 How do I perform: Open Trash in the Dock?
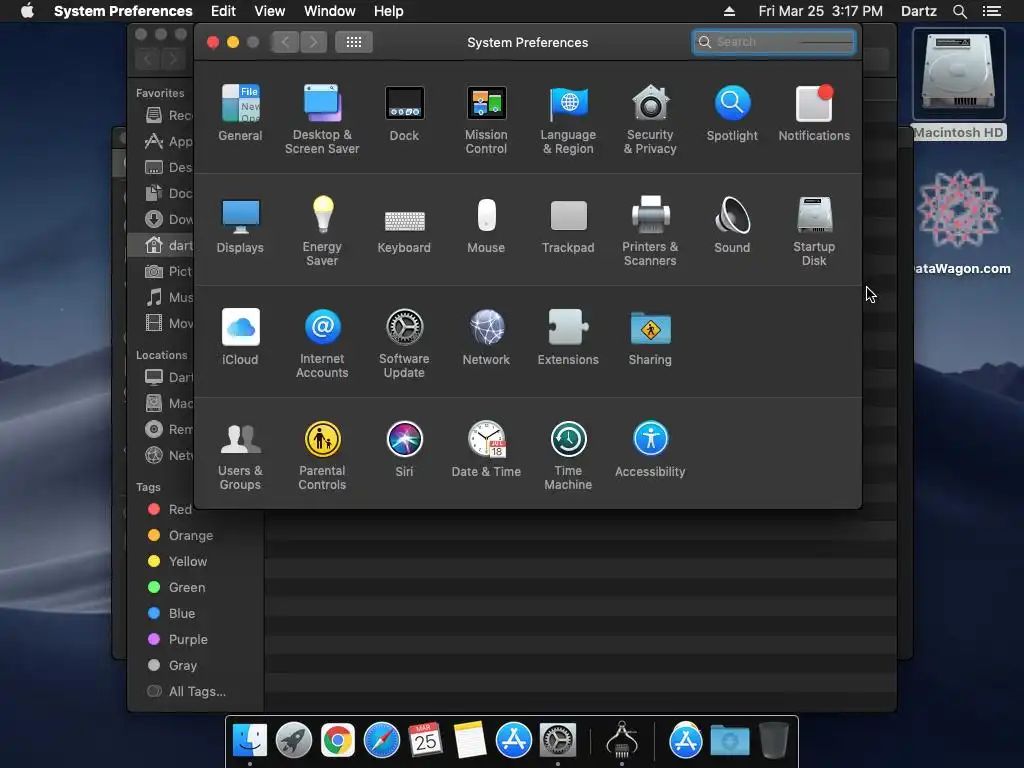774,741
